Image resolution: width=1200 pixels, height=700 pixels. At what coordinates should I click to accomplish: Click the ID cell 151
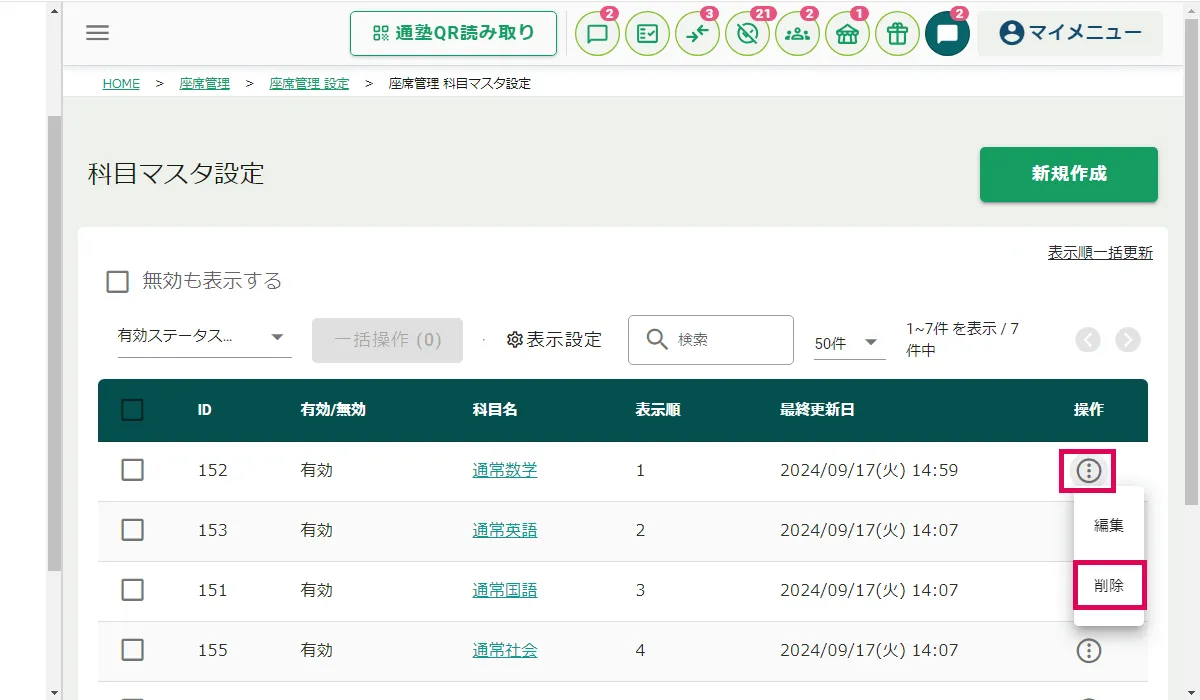point(213,590)
